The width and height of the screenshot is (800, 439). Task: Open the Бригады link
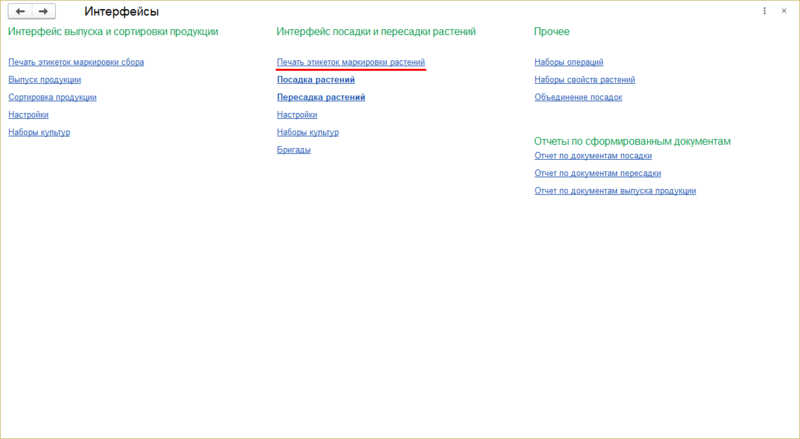point(294,150)
